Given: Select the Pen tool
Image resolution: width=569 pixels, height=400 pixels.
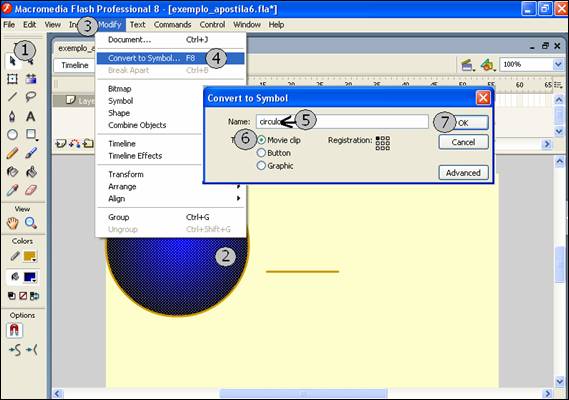Looking at the screenshot, I should pos(12,116).
